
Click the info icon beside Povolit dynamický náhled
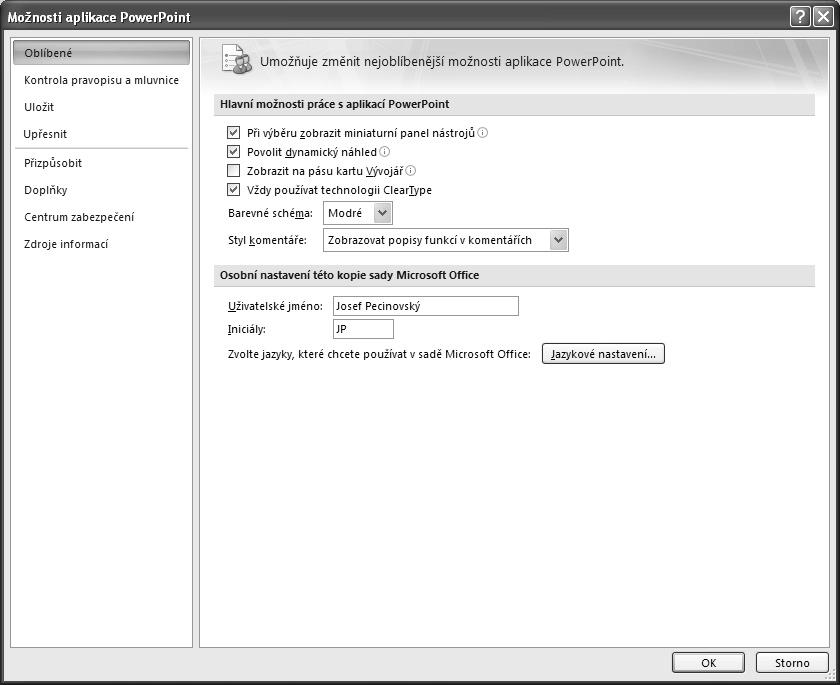click(x=384, y=152)
